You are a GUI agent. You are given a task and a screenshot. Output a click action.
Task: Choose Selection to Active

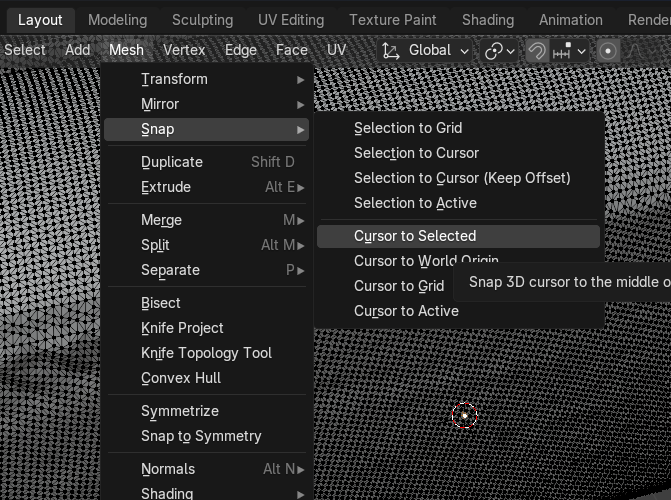458,203
